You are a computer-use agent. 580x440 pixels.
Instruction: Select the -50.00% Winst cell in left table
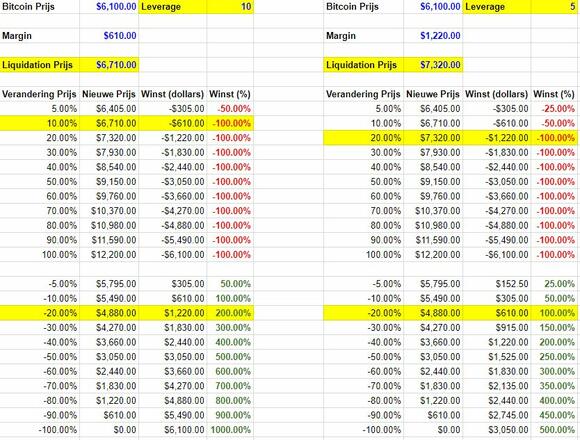[x=230, y=109]
